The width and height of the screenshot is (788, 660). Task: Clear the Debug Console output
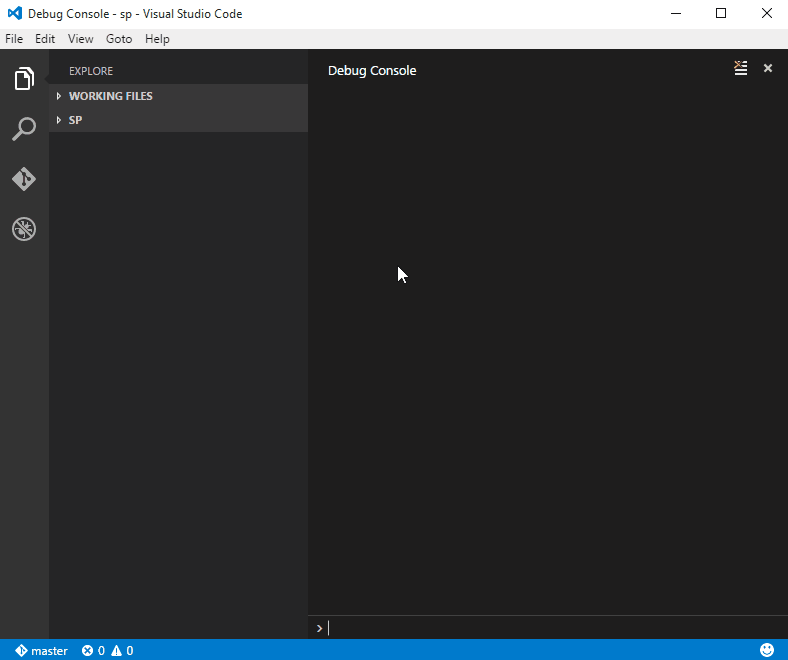point(740,68)
